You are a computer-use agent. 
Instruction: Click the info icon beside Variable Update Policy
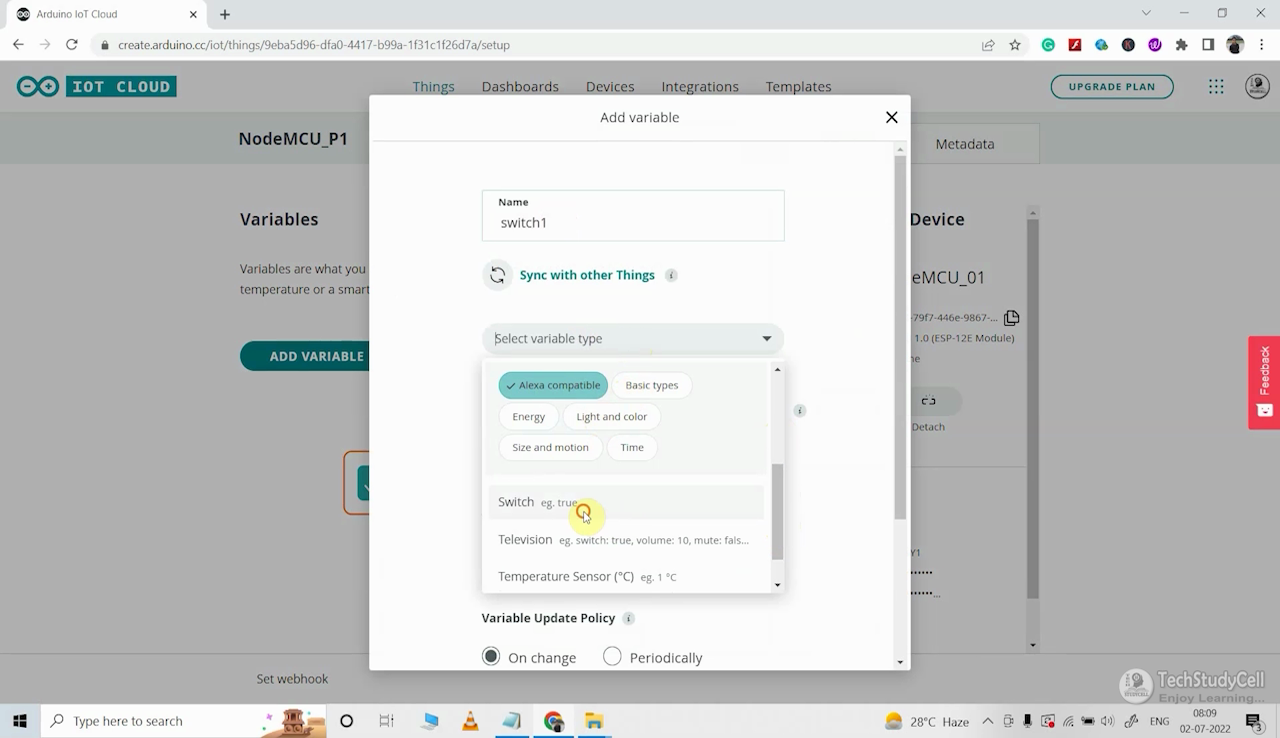point(628,618)
